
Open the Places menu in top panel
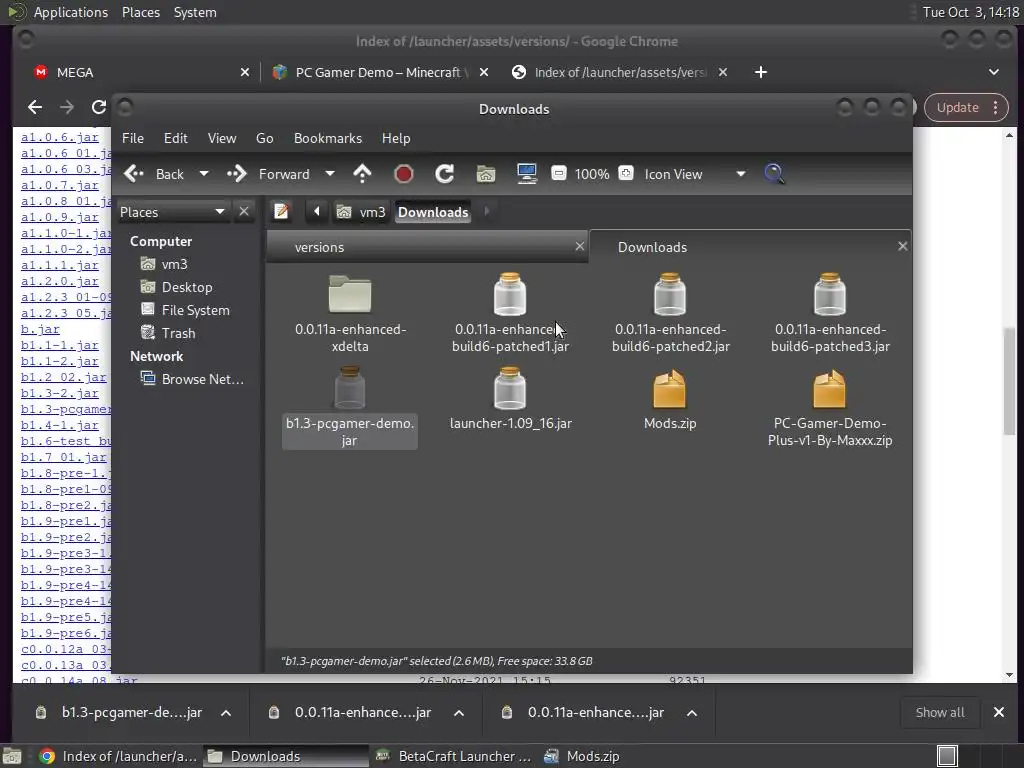click(x=140, y=12)
